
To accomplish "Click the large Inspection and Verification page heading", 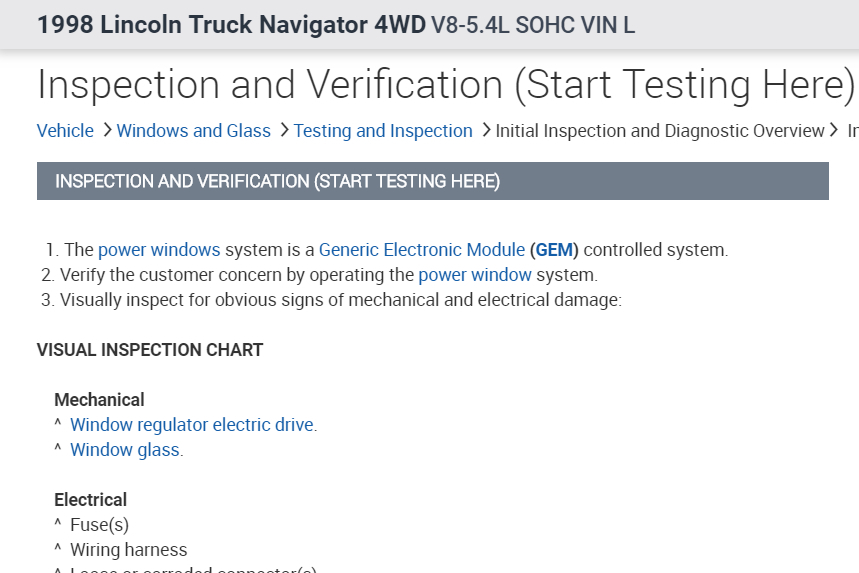I will [445, 86].
